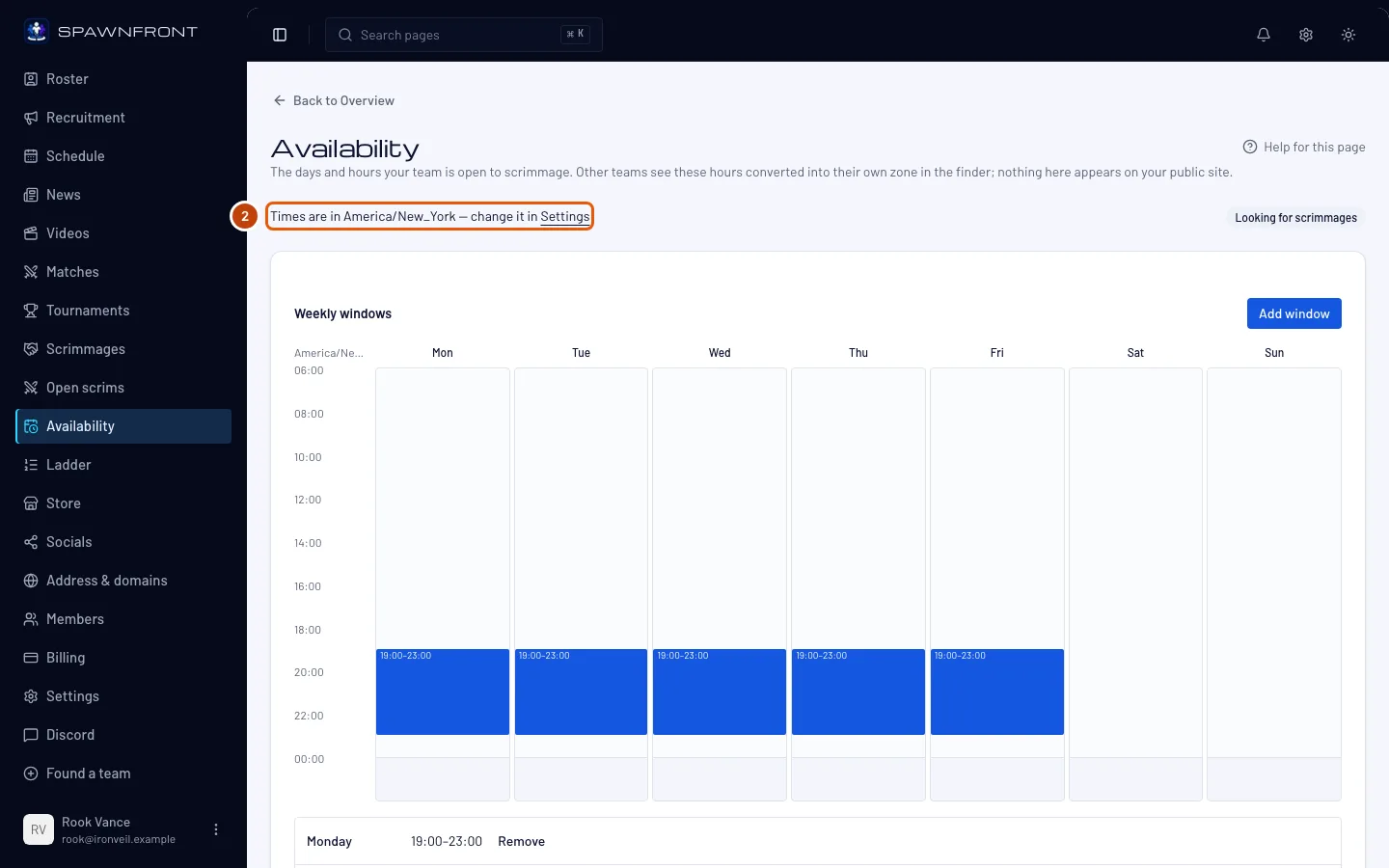Click the Looking for scrimmages badge
1389x868 pixels.
coord(1295,218)
